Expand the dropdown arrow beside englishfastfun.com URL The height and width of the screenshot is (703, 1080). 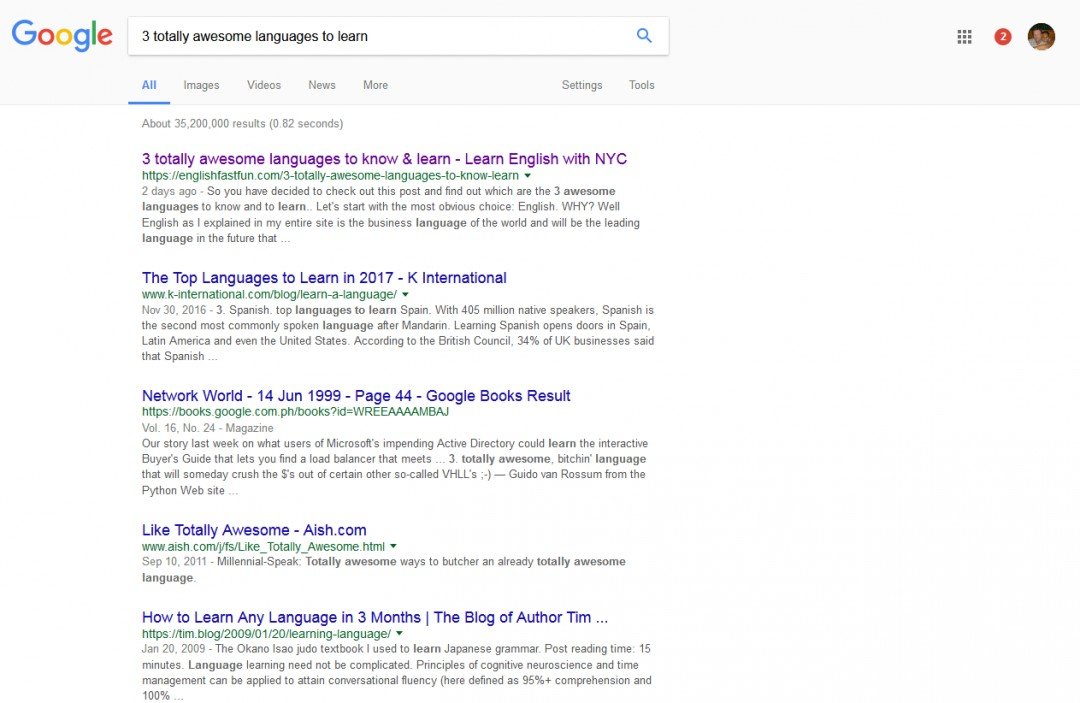click(x=528, y=176)
